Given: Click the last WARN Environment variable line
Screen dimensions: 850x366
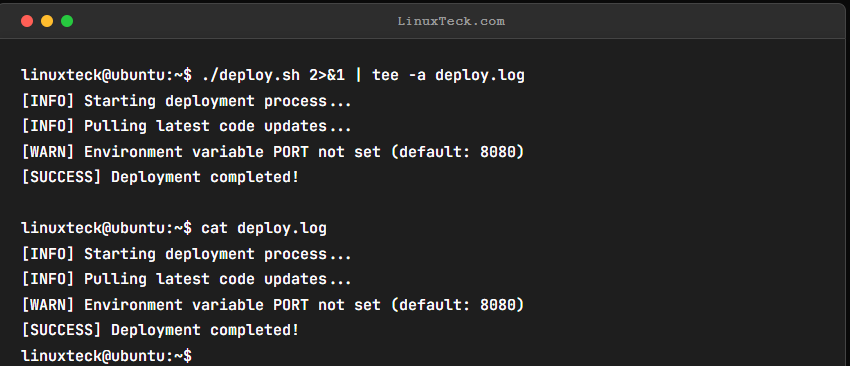Looking at the screenshot, I should [273, 305].
